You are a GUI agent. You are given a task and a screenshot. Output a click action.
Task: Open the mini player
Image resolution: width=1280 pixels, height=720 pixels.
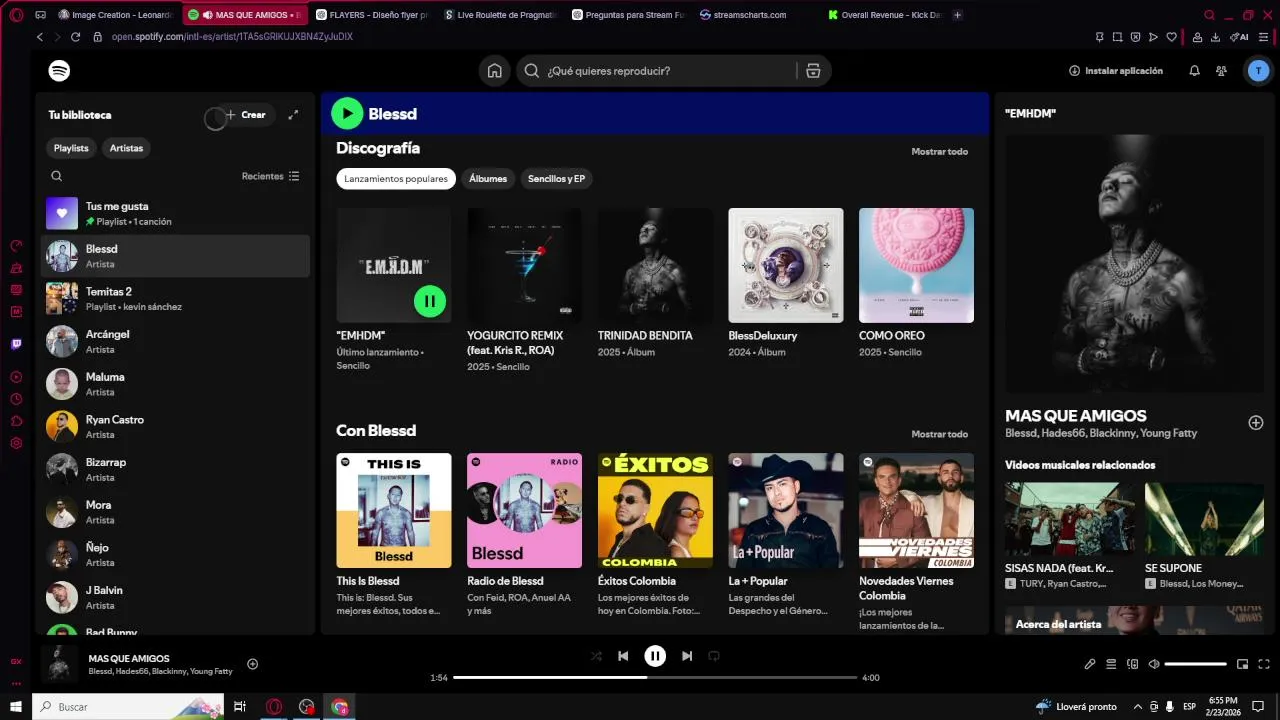(1243, 664)
